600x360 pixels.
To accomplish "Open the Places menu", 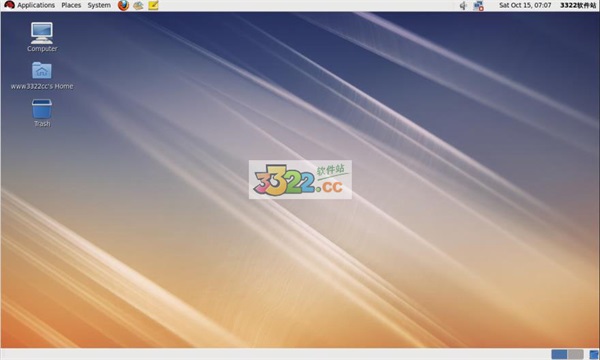I will click(x=71, y=5).
